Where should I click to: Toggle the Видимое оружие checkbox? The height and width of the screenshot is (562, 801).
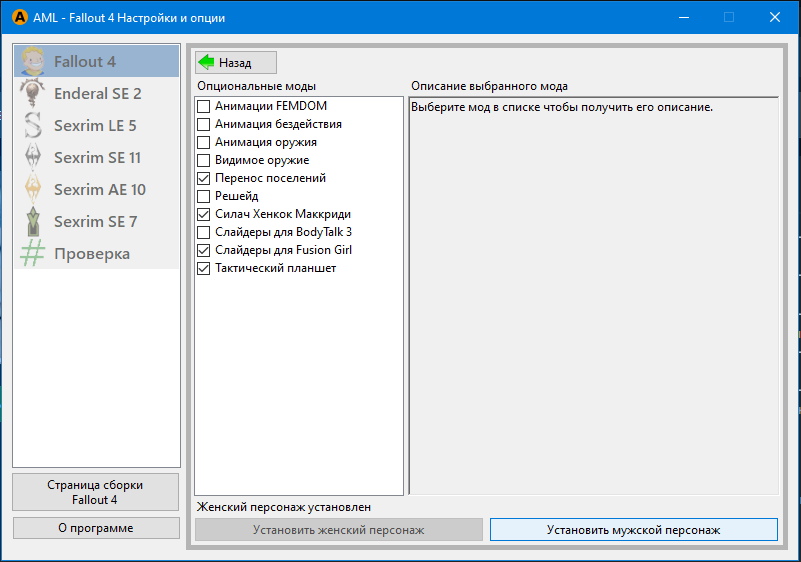[204, 160]
